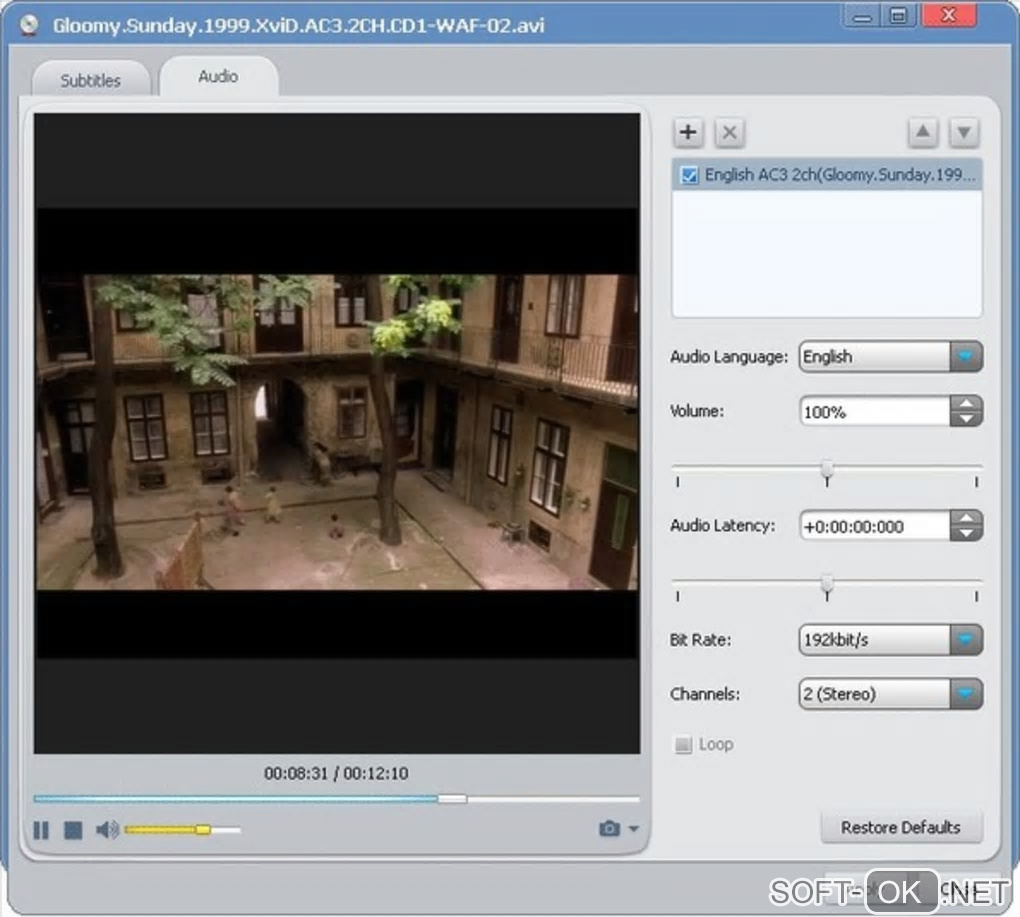The height and width of the screenshot is (917, 1020).
Task: Move audio track down
Action: [x=964, y=133]
